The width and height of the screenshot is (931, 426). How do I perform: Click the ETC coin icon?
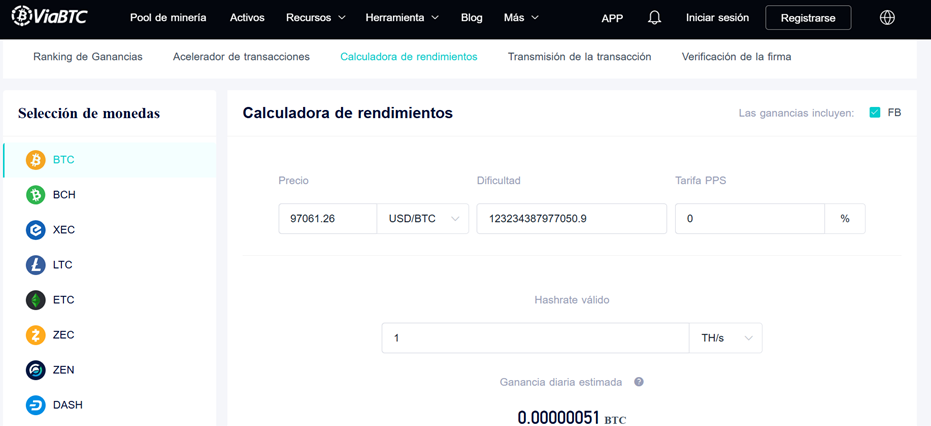tap(36, 300)
